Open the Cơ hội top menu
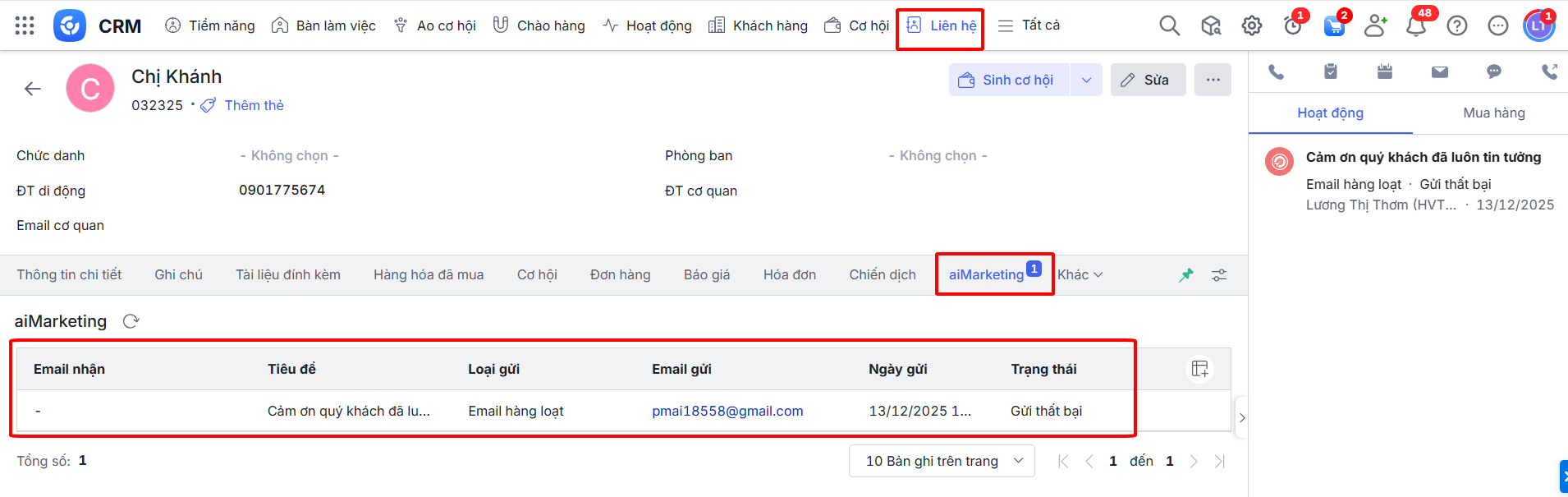 click(856, 25)
